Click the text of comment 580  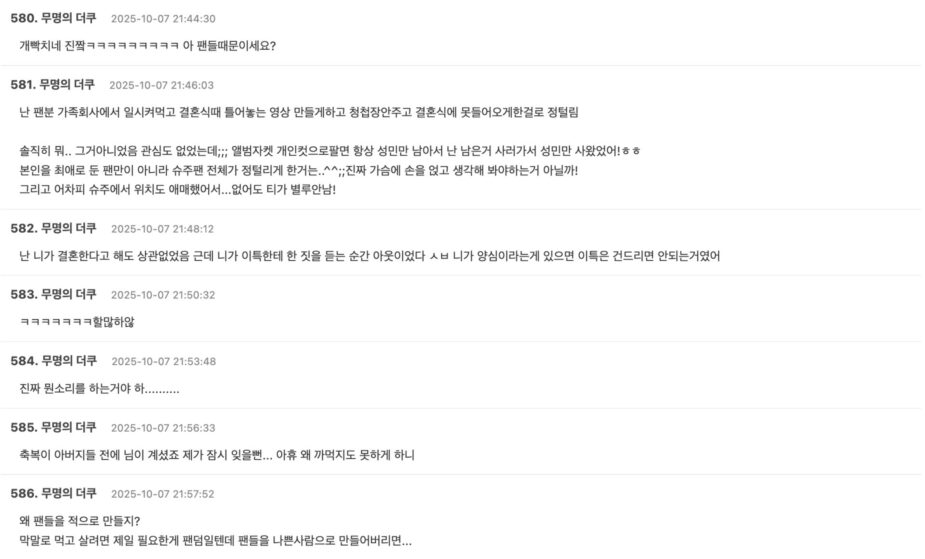click(x=148, y=46)
